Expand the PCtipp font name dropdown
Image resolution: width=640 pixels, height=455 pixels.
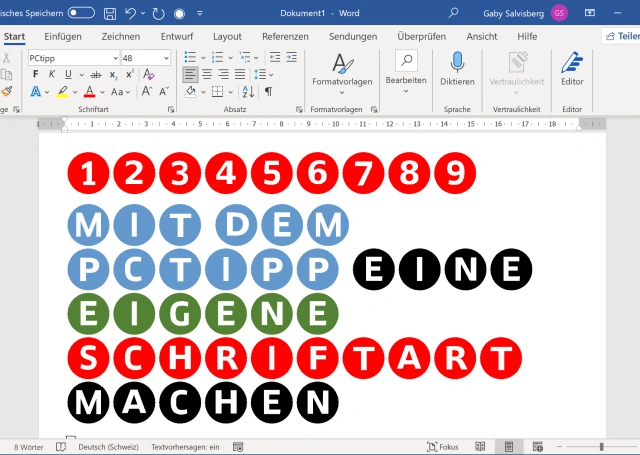[x=115, y=58]
